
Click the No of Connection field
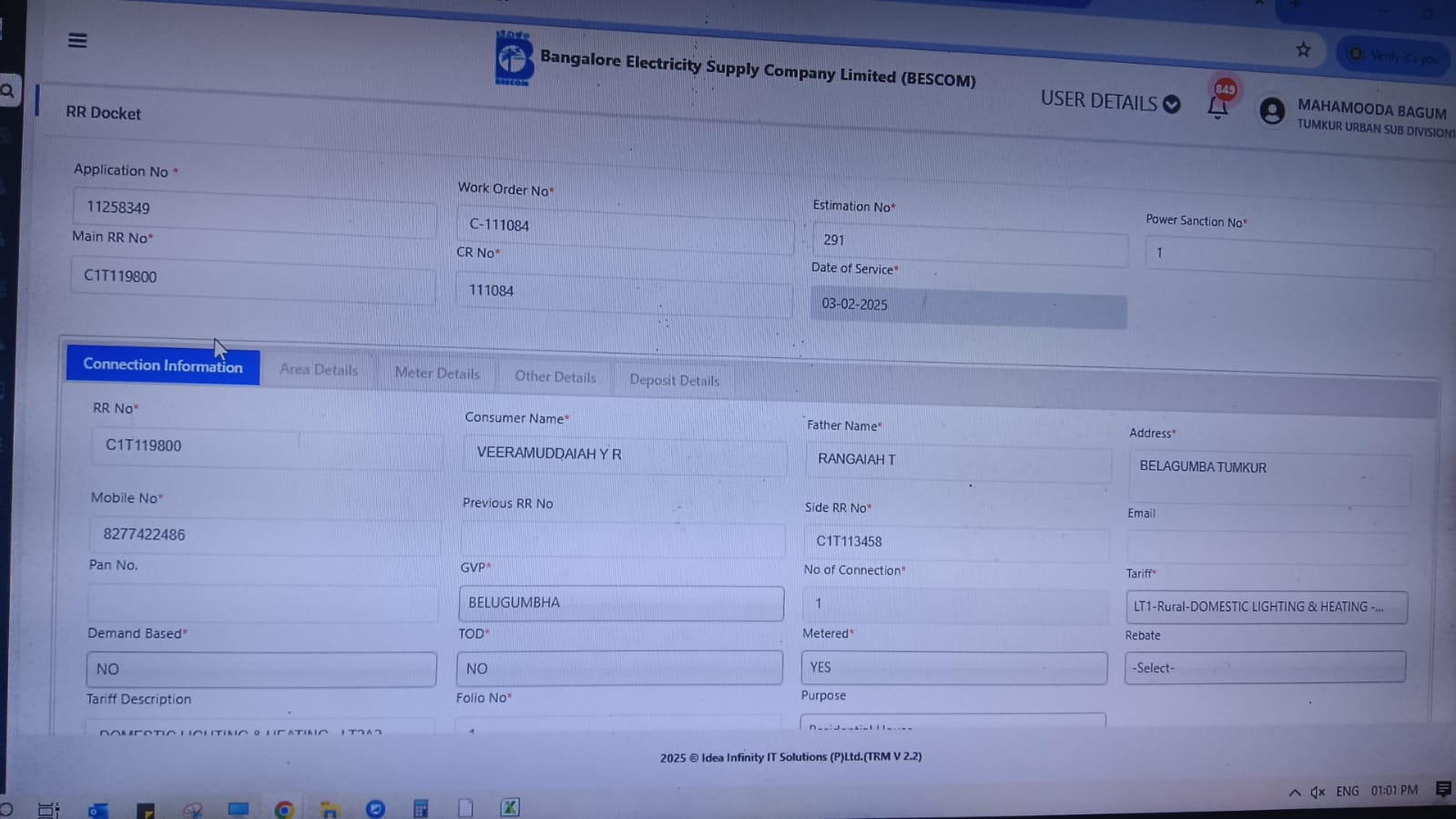pyautogui.click(x=955, y=605)
